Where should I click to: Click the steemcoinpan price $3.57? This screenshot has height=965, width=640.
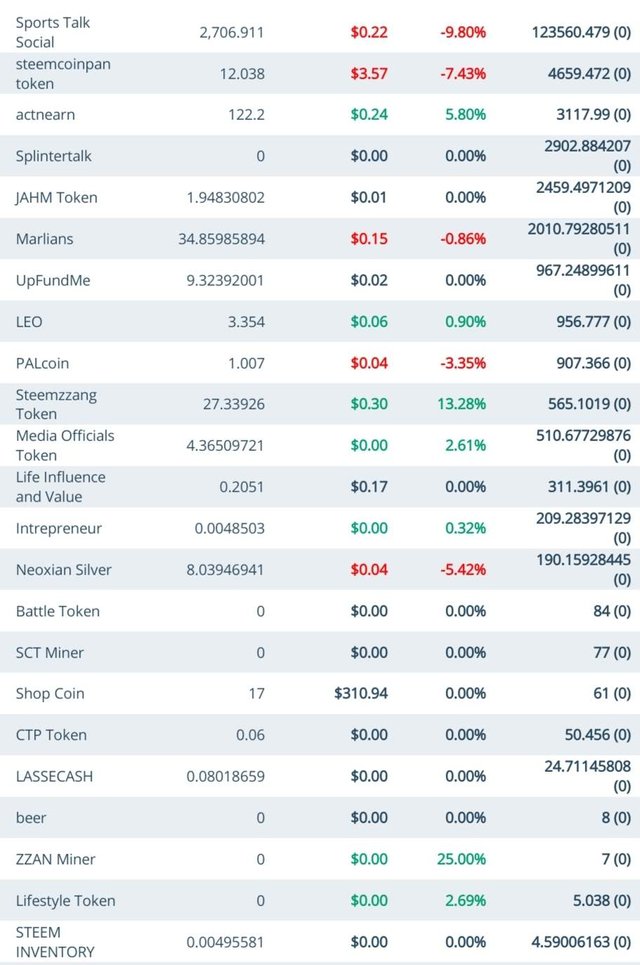pos(369,74)
